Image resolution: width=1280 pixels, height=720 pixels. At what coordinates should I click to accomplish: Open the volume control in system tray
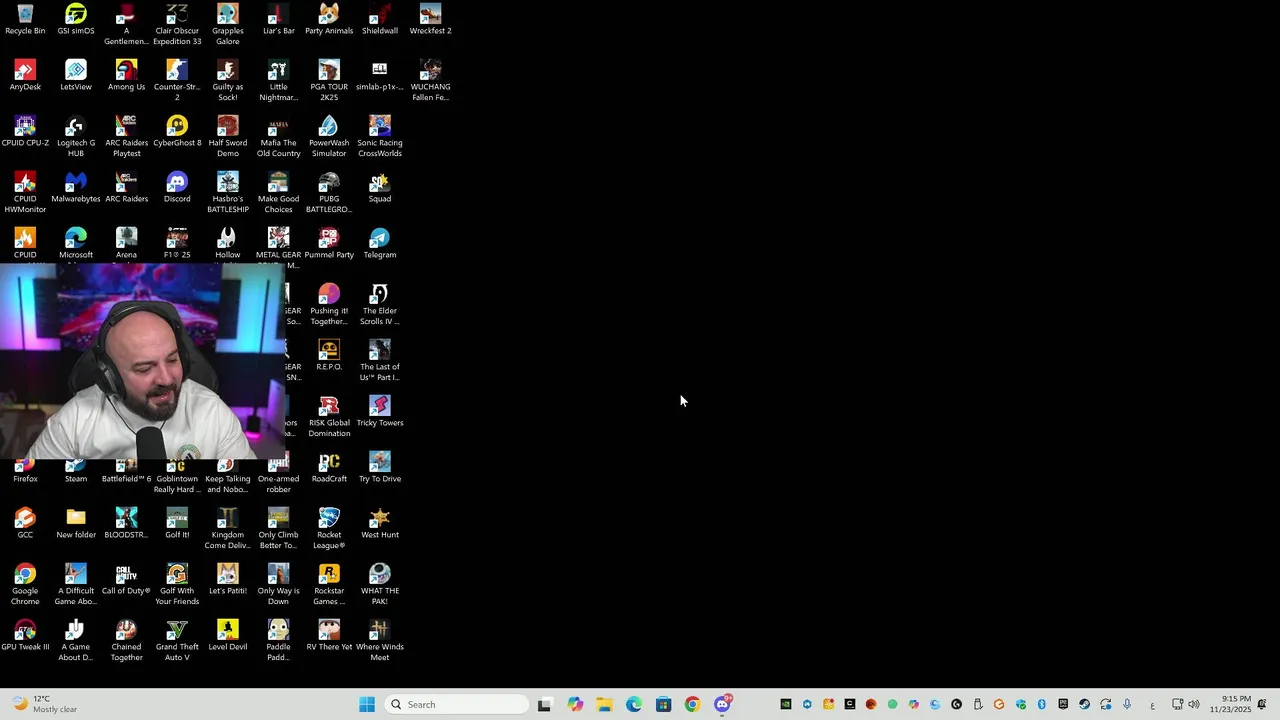(1194, 705)
